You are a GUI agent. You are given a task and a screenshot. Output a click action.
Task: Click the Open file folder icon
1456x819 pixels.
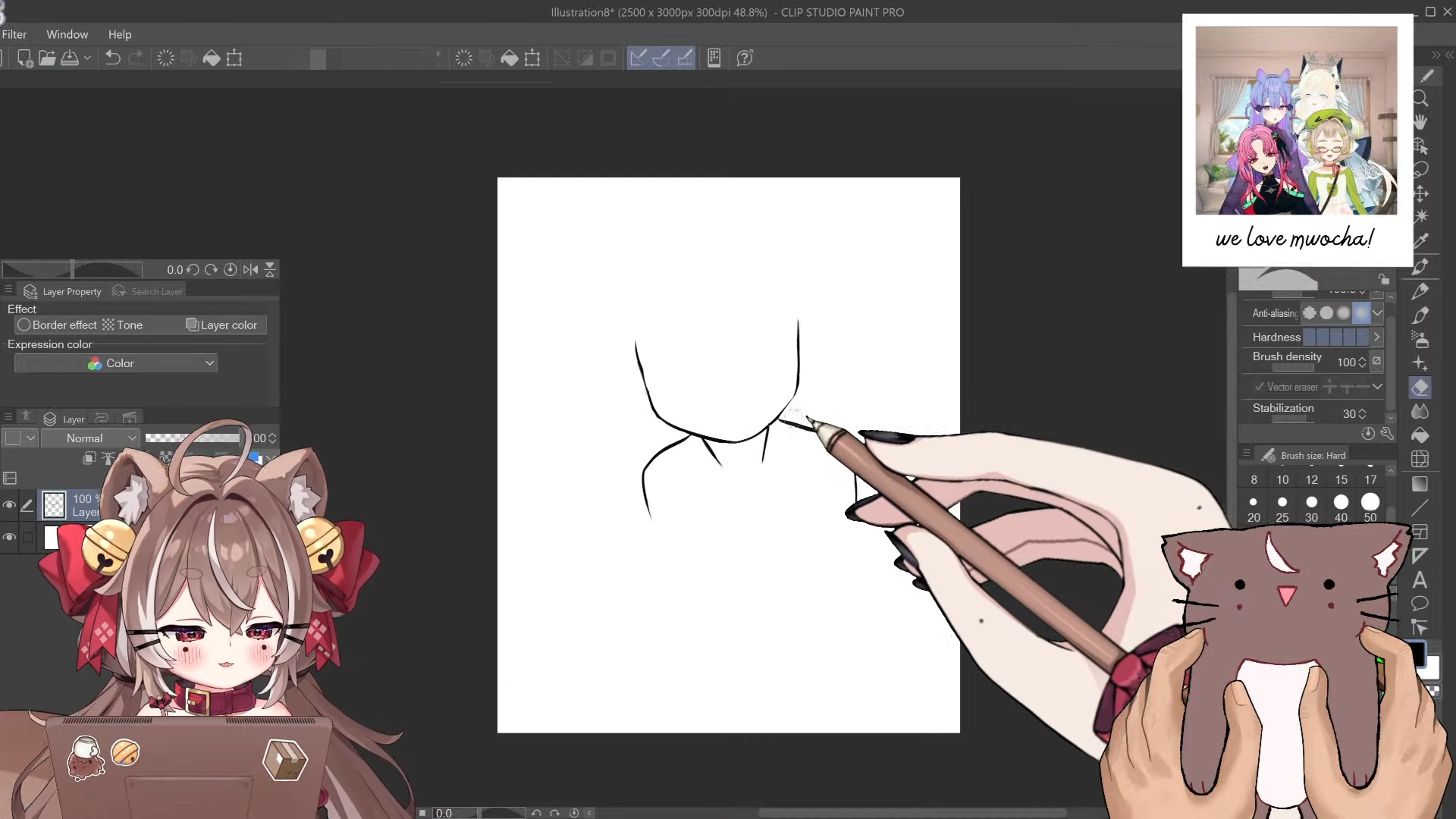(x=47, y=58)
